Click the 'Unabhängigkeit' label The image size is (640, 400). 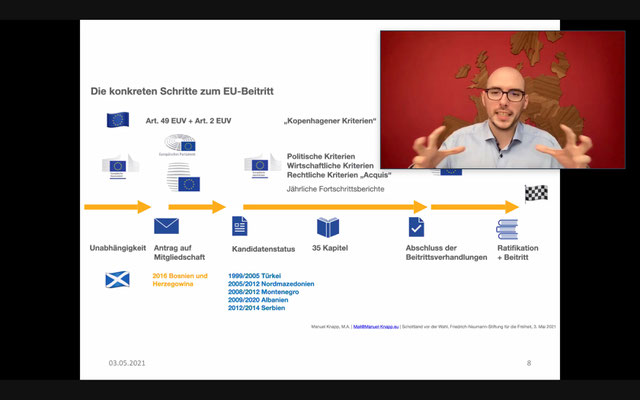click(x=118, y=248)
